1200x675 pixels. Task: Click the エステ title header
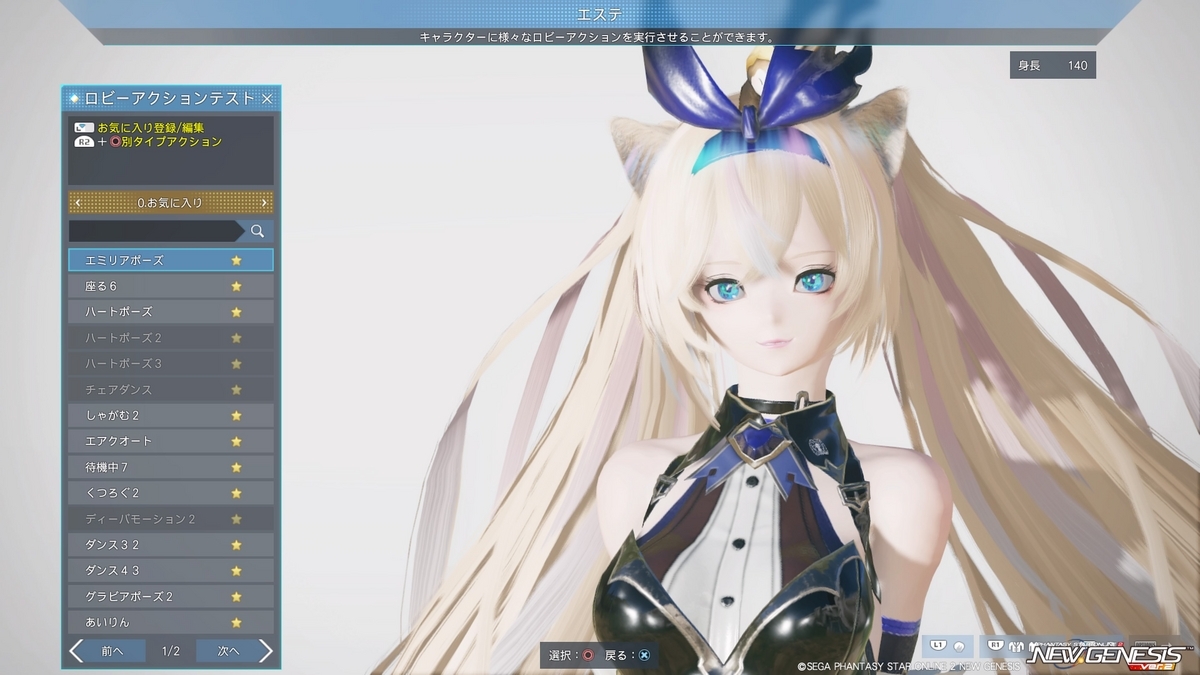coord(600,14)
